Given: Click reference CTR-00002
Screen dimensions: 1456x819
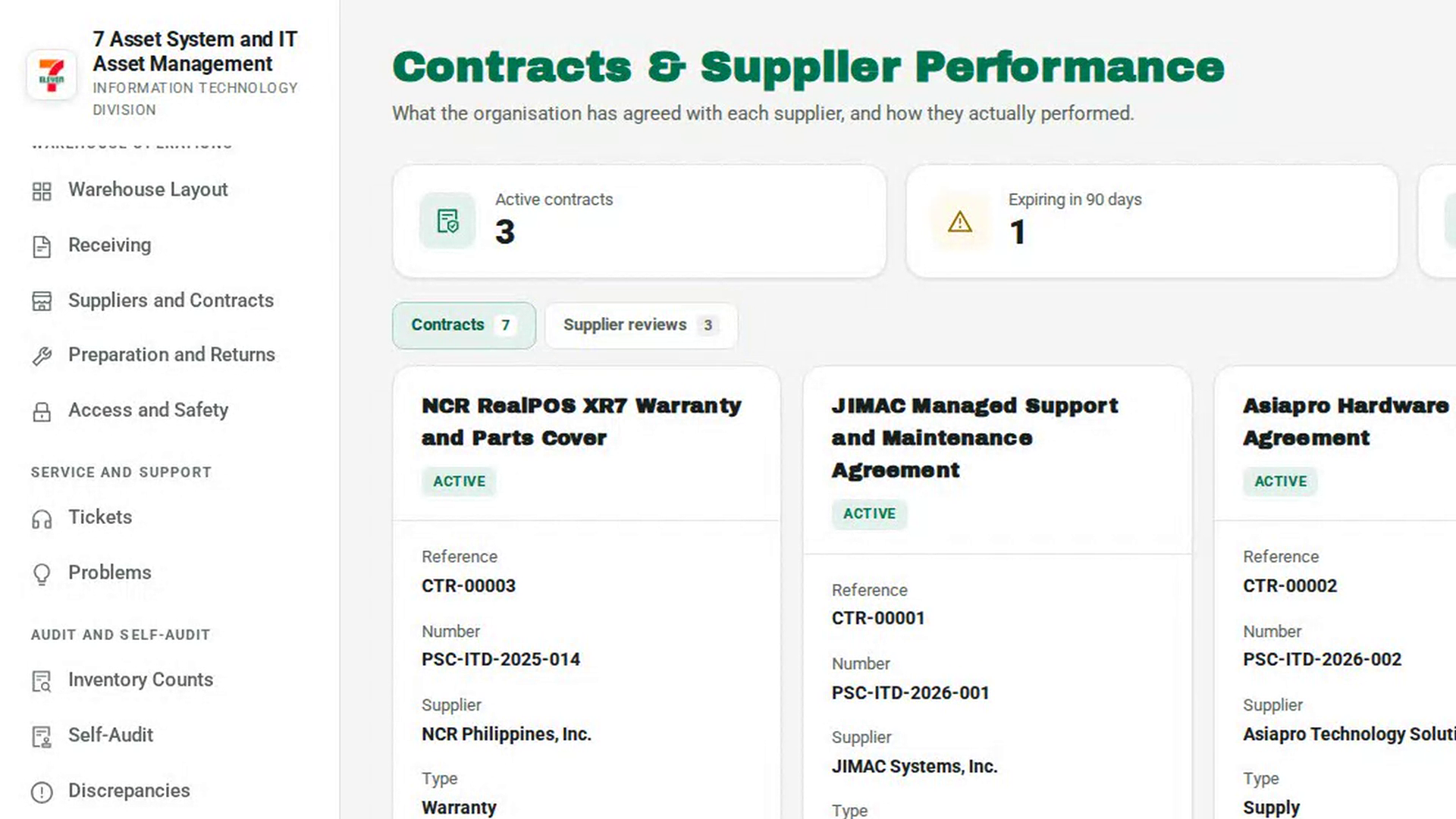Looking at the screenshot, I should click(1290, 586).
